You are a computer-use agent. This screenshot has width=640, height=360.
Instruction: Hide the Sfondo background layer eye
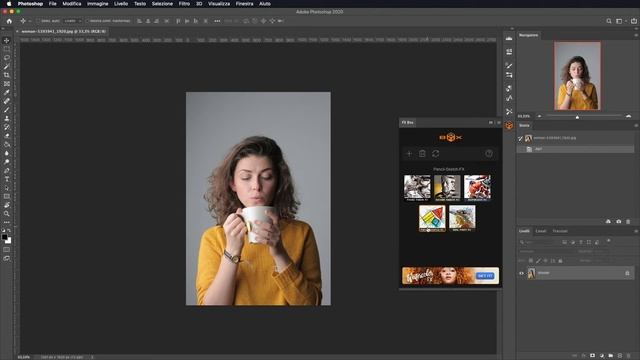pyautogui.click(x=521, y=273)
